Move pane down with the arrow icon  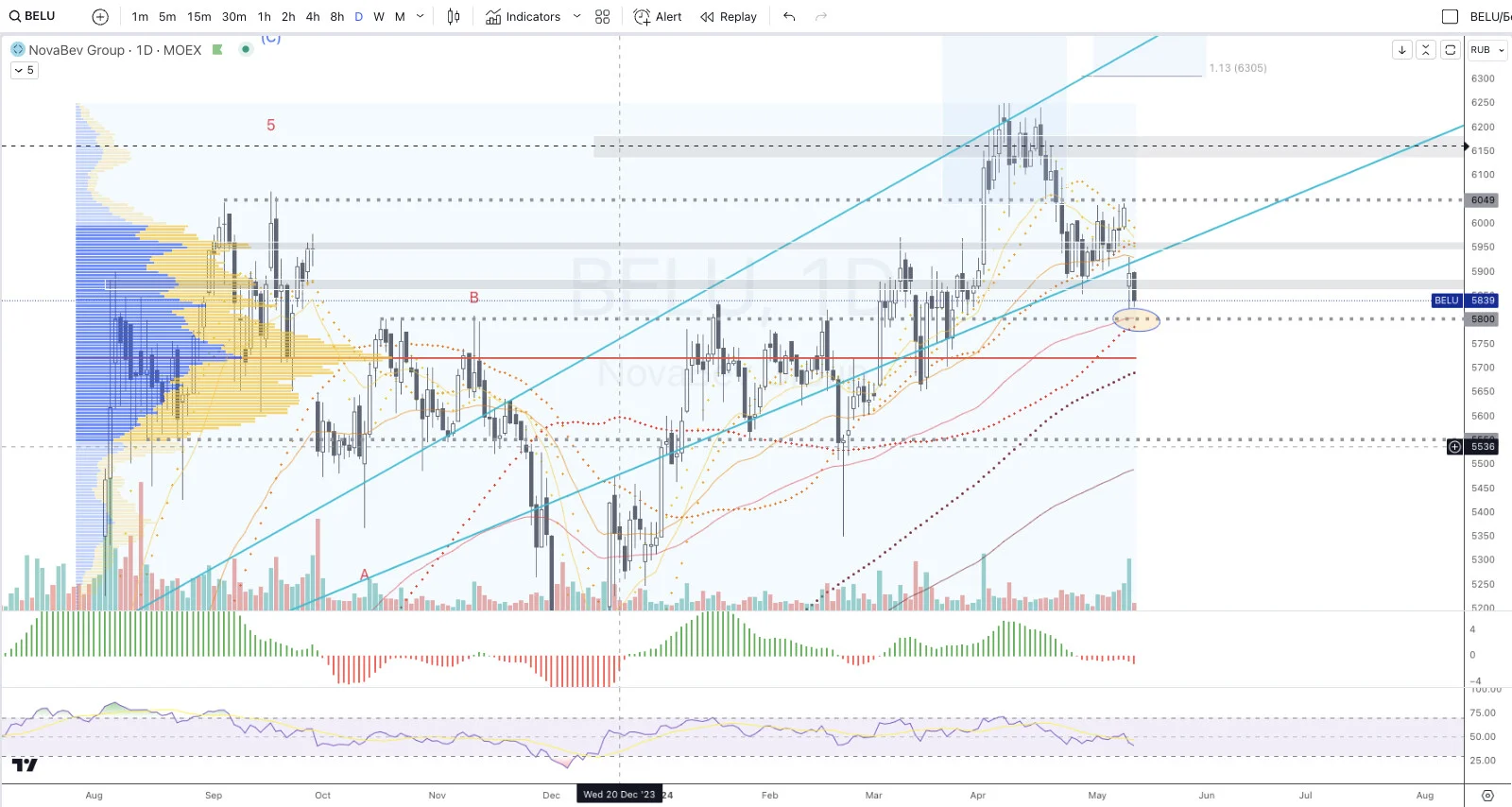pyautogui.click(x=1402, y=49)
